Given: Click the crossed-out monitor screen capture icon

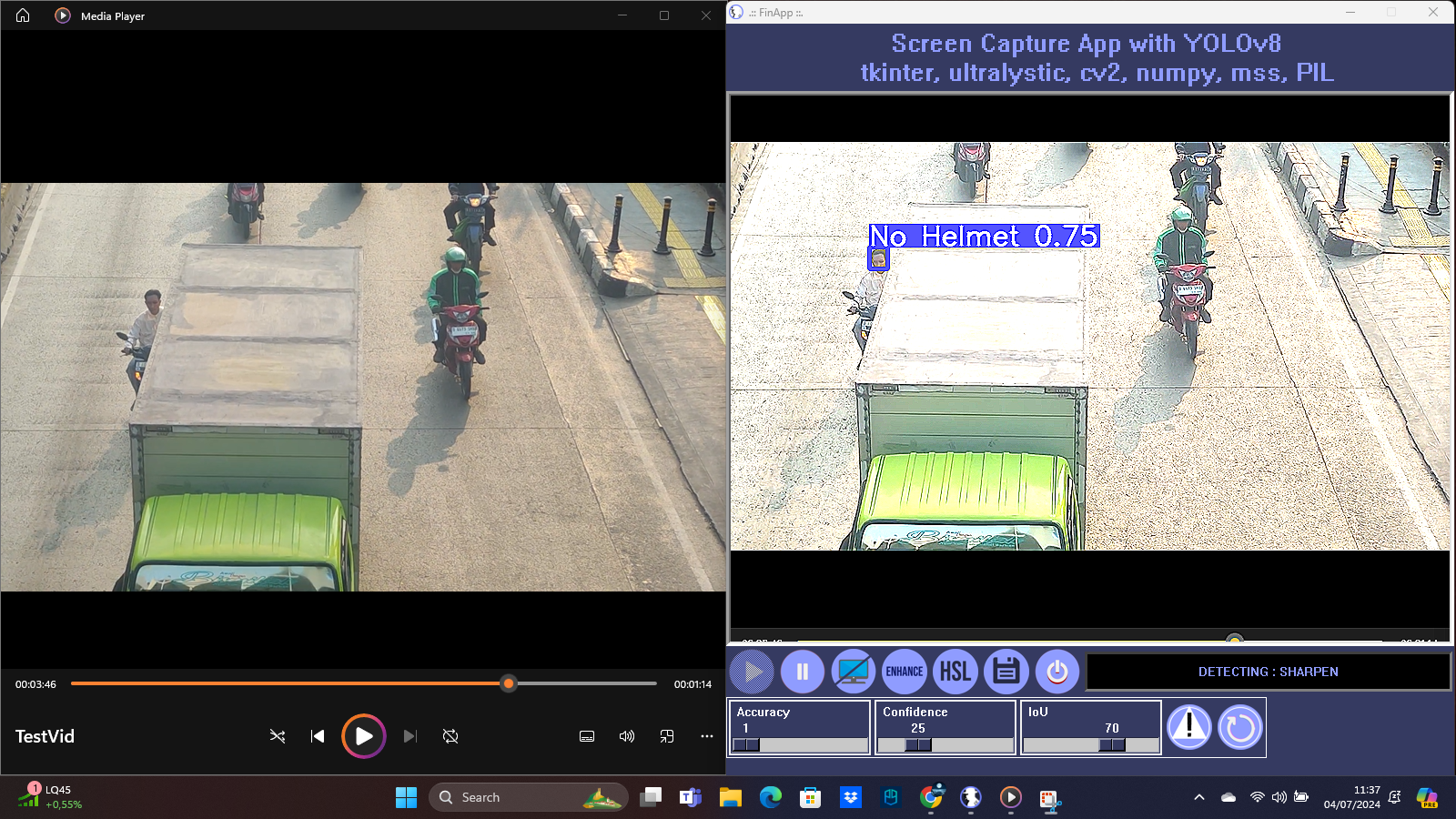Looking at the screenshot, I should (853, 672).
